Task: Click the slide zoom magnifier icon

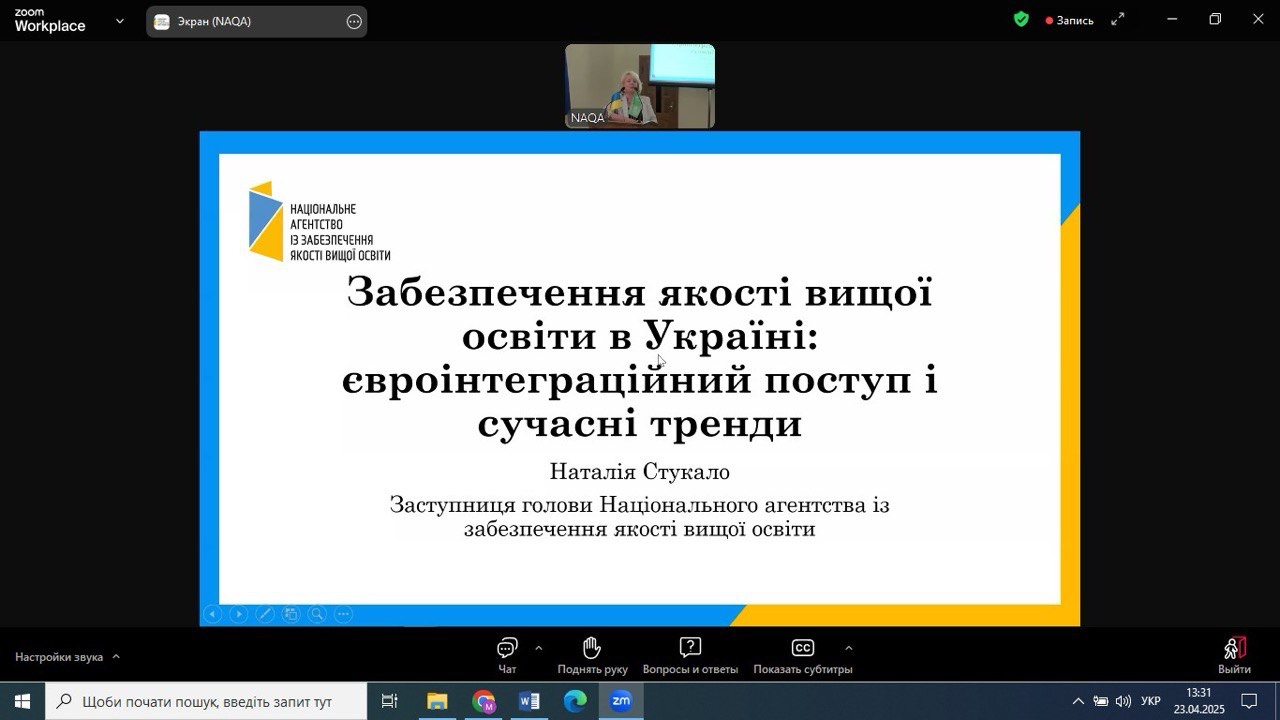Action: pyautogui.click(x=317, y=614)
